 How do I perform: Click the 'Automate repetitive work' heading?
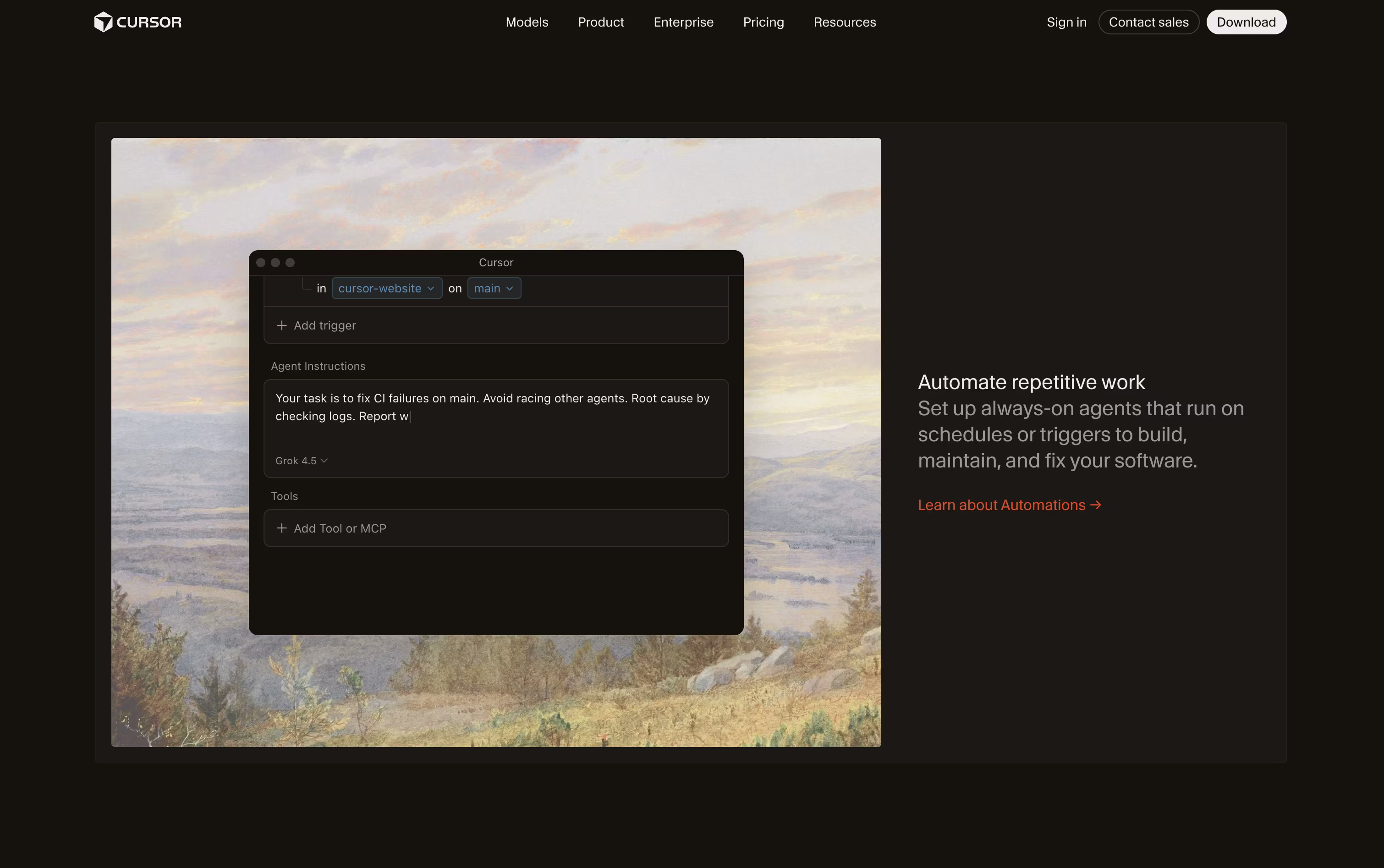[x=1031, y=382]
